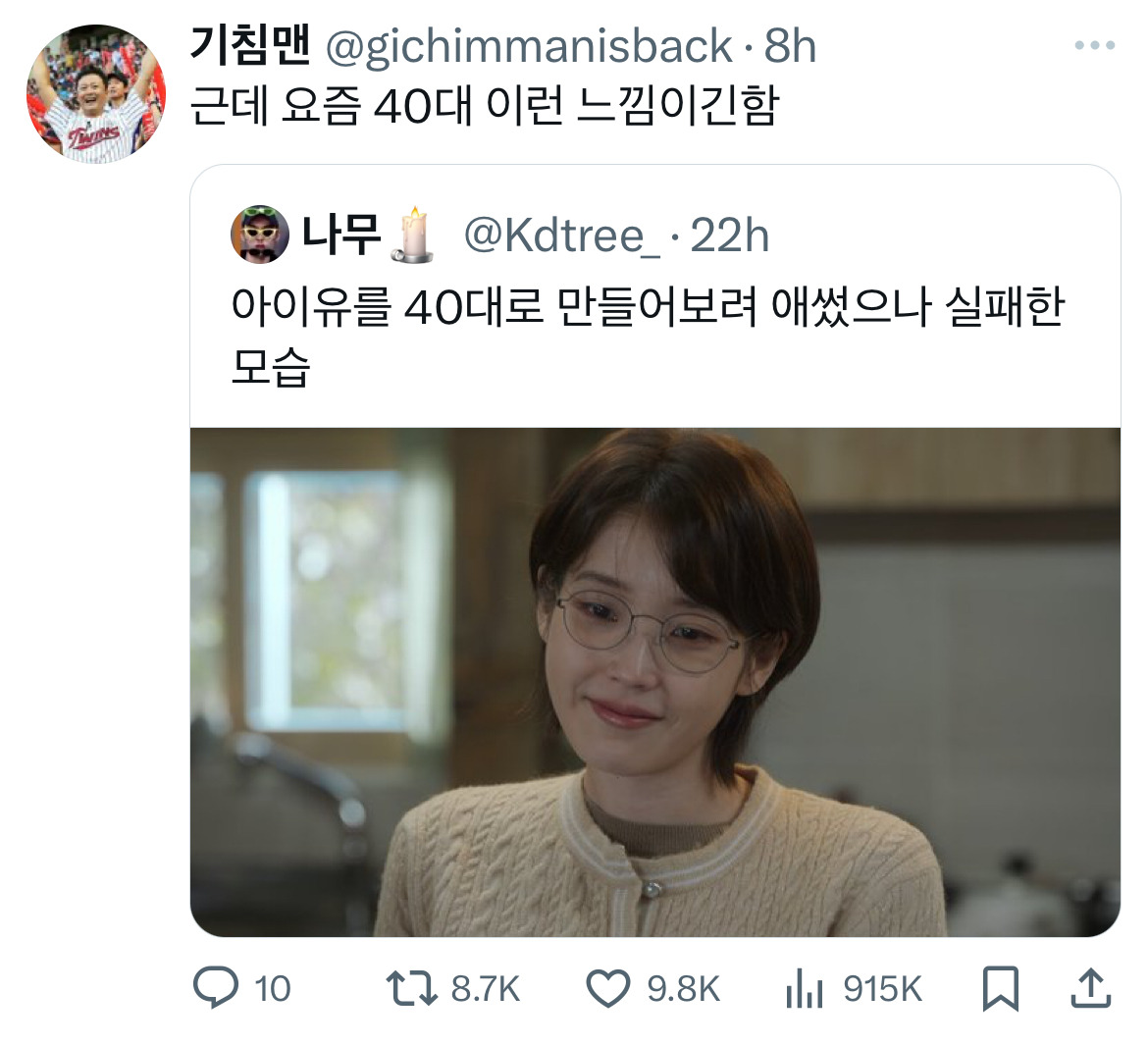The image size is (1148, 1045).
Task: Open the 기침맨 display name
Action: pyautogui.click(x=250, y=45)
